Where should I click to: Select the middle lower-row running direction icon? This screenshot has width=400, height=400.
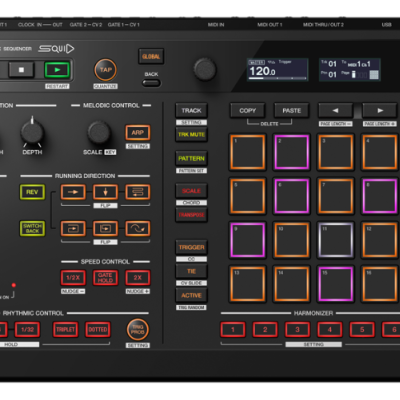[x=105, y=228]
